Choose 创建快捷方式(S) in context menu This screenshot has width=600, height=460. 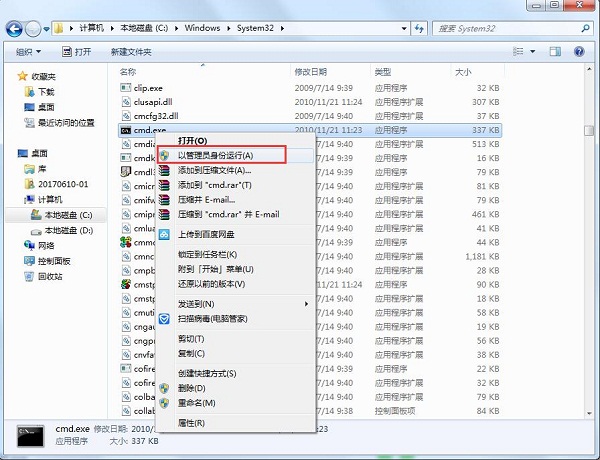tap(235, 374)
